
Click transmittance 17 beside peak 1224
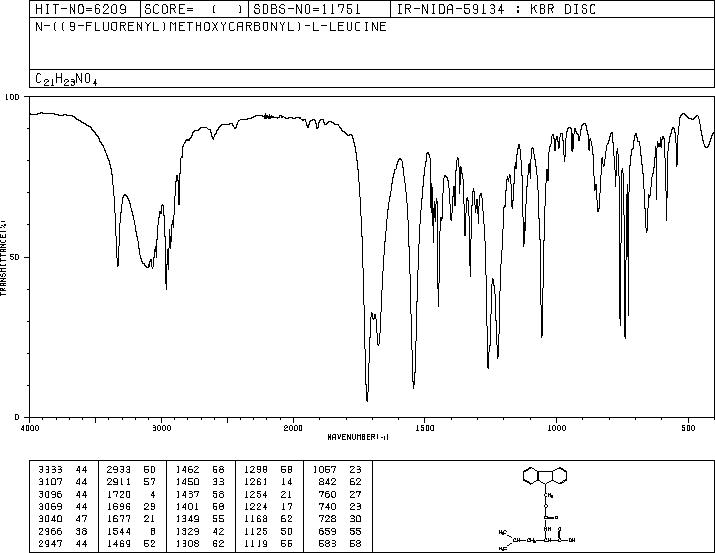tap(287, 506)
